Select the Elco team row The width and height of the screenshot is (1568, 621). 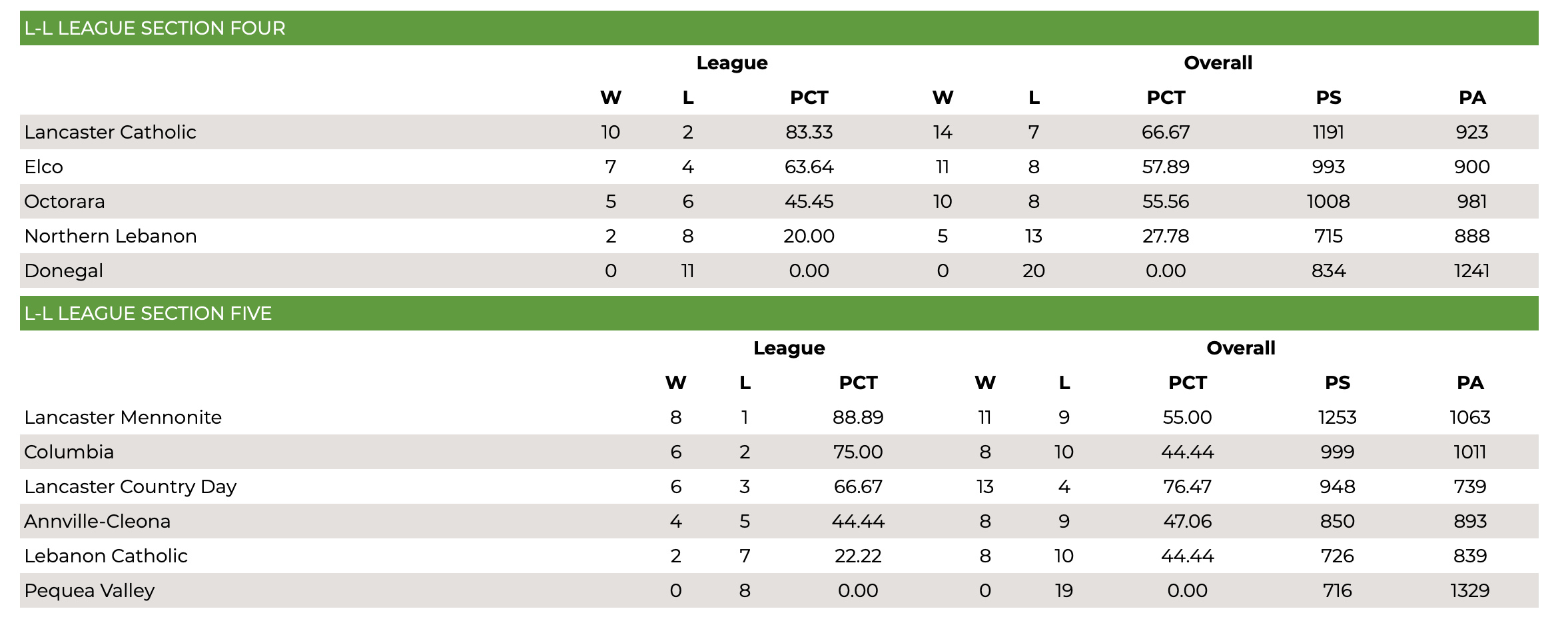tap(779, 167)
